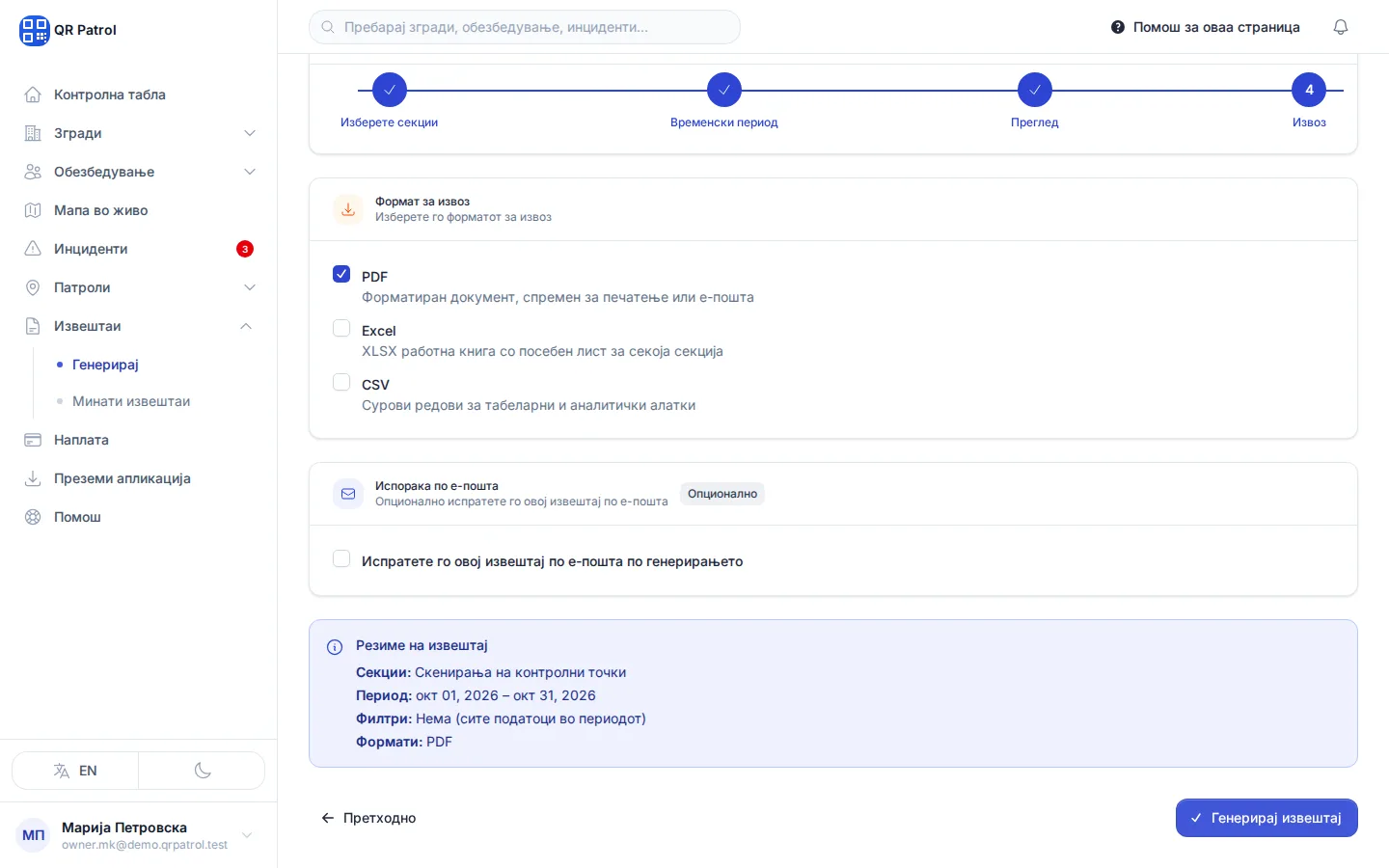Click the Извештаи document icon
This screenshot has width=1389, height=868.
click(33, 326)
